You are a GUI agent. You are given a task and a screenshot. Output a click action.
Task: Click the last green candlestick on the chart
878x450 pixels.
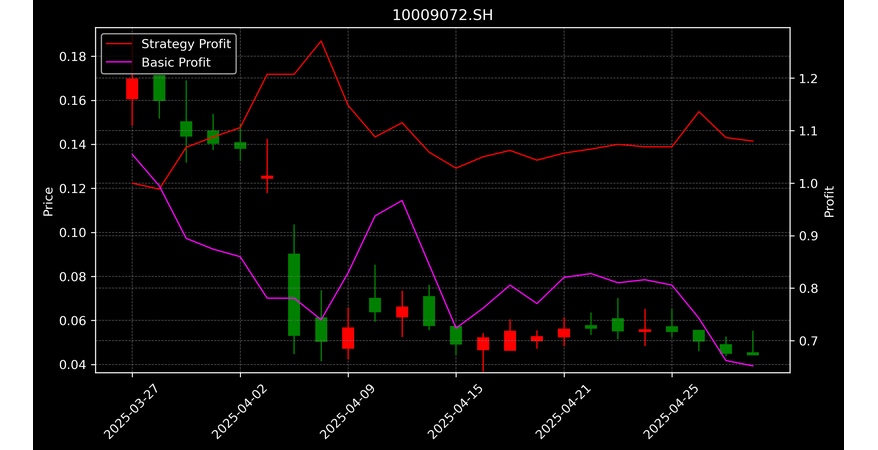[753, 354]
